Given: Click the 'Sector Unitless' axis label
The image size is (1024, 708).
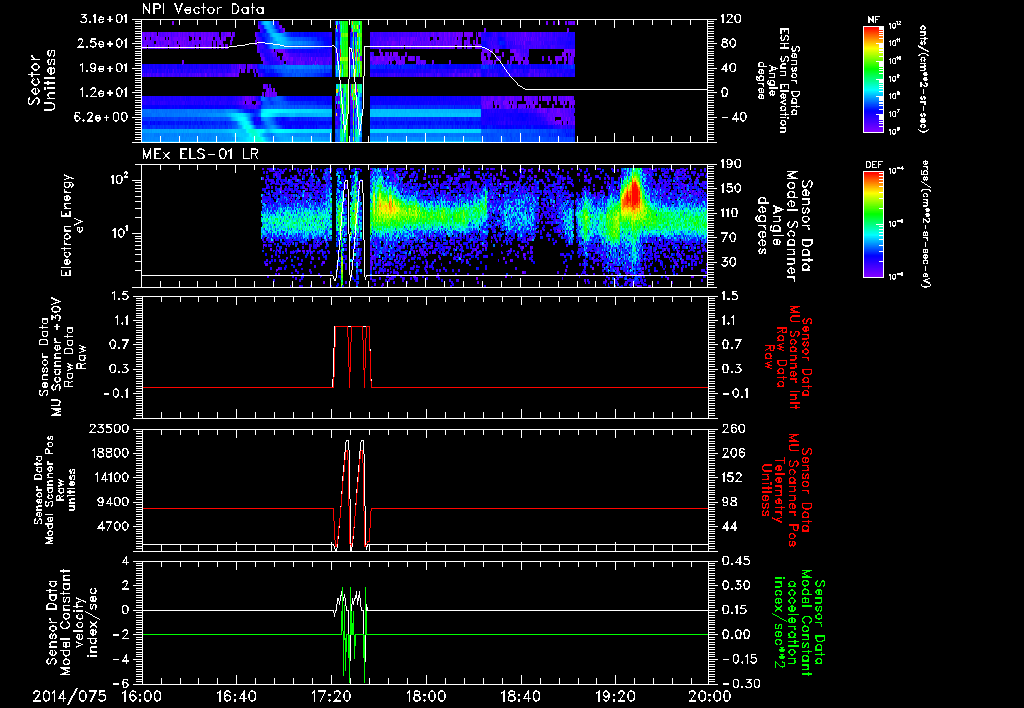Looking at the screenshot, I should pos(42,80).
